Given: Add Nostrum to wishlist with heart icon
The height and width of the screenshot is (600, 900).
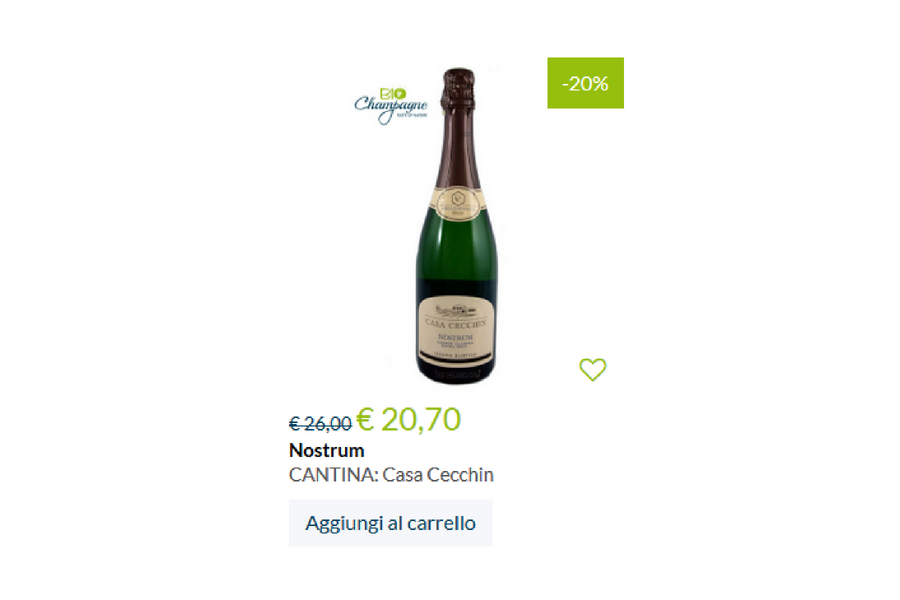Looking at the screenshot, I should pos(592,369).
